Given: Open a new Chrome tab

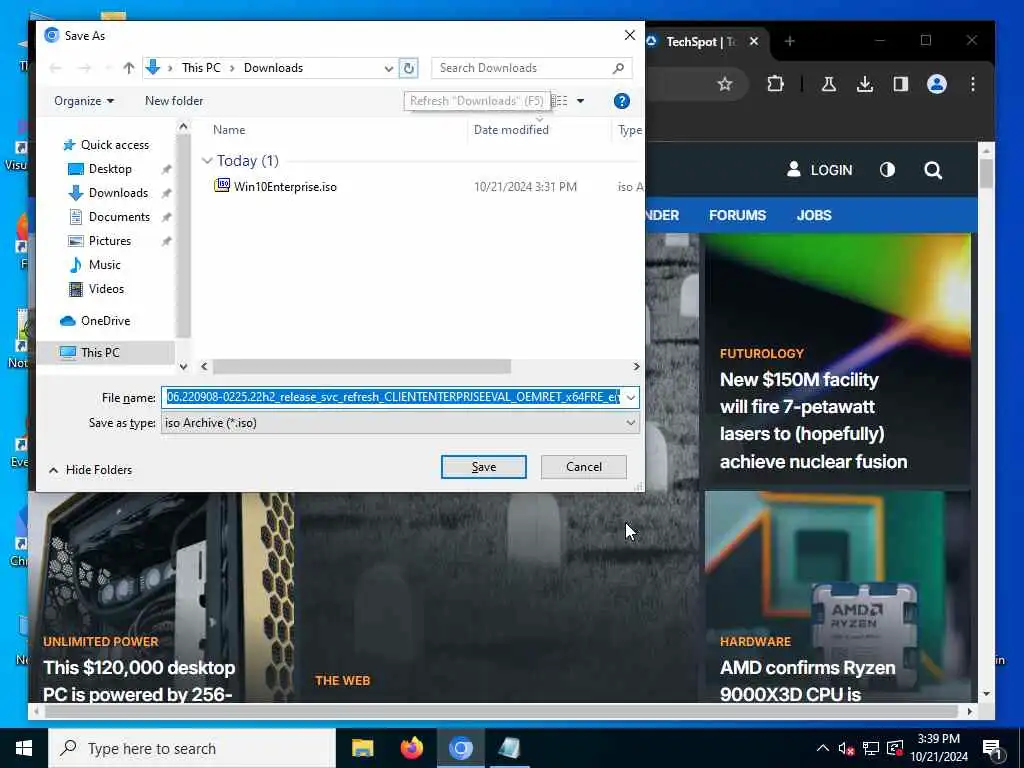Looking at the screenshot, I should tap(790, 41).
